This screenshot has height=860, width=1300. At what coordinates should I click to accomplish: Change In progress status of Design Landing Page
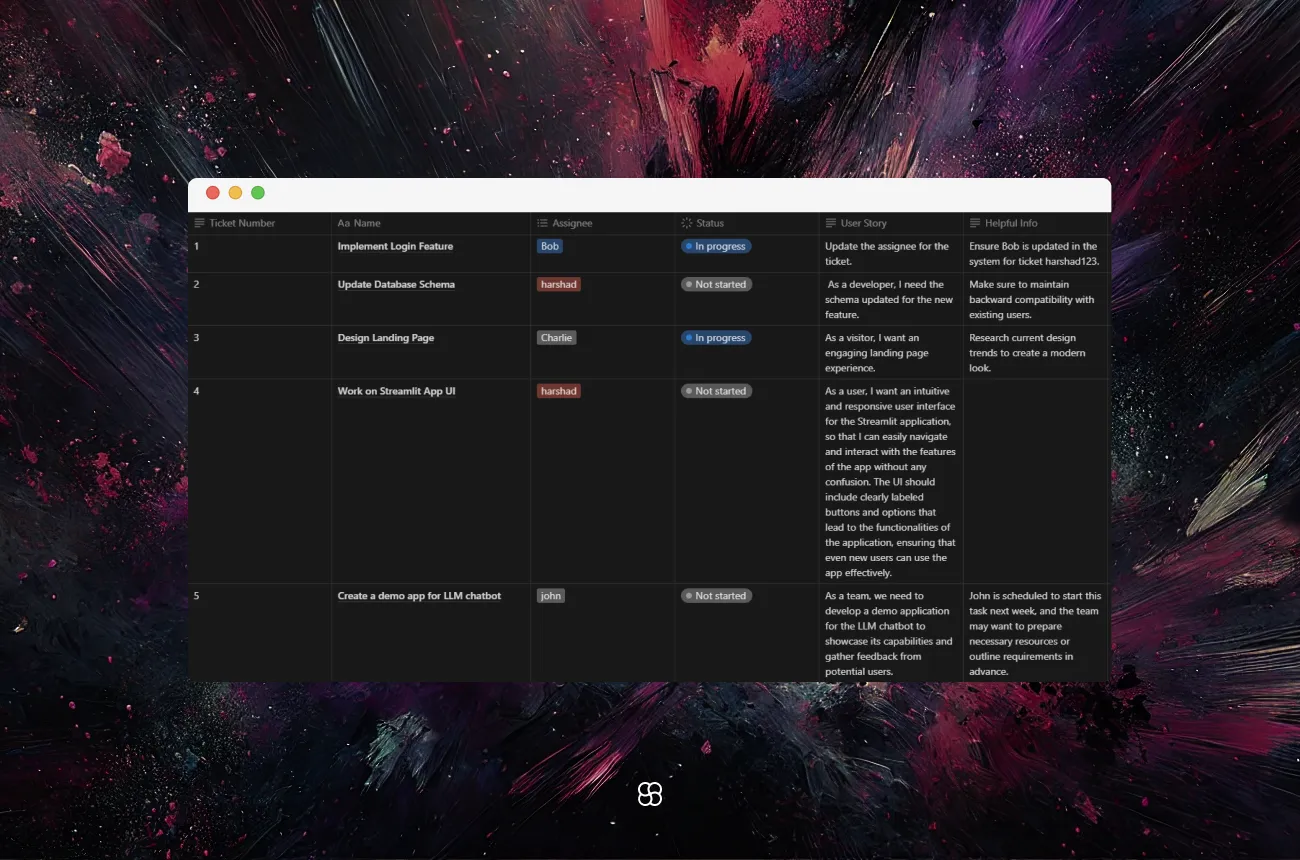tap(716, 338)
